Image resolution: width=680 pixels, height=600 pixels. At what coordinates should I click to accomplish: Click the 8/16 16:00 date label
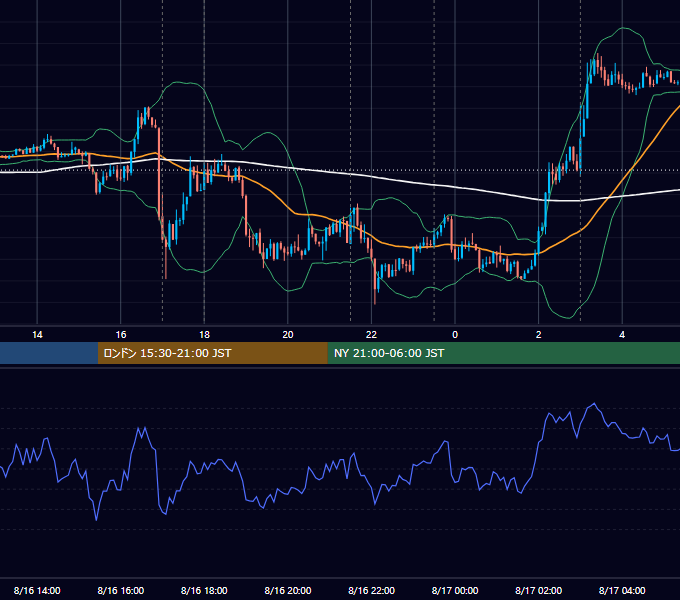121,590
